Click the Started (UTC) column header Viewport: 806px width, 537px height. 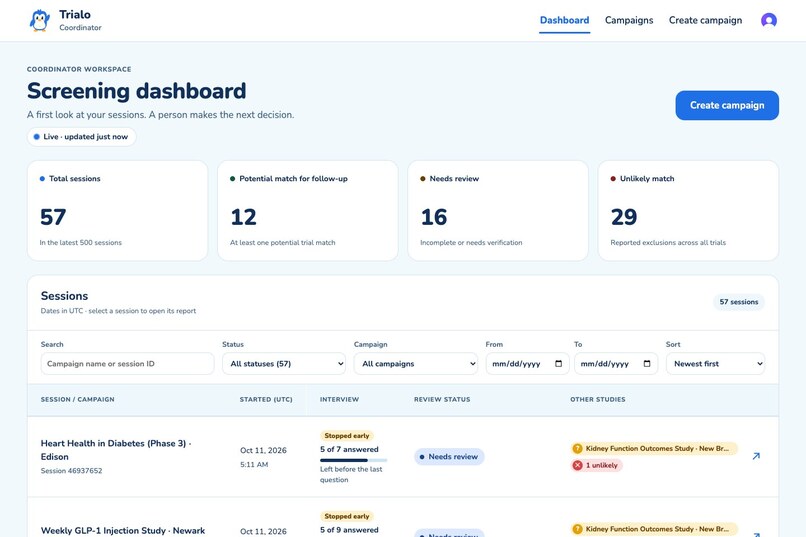(x=266, y=399)
